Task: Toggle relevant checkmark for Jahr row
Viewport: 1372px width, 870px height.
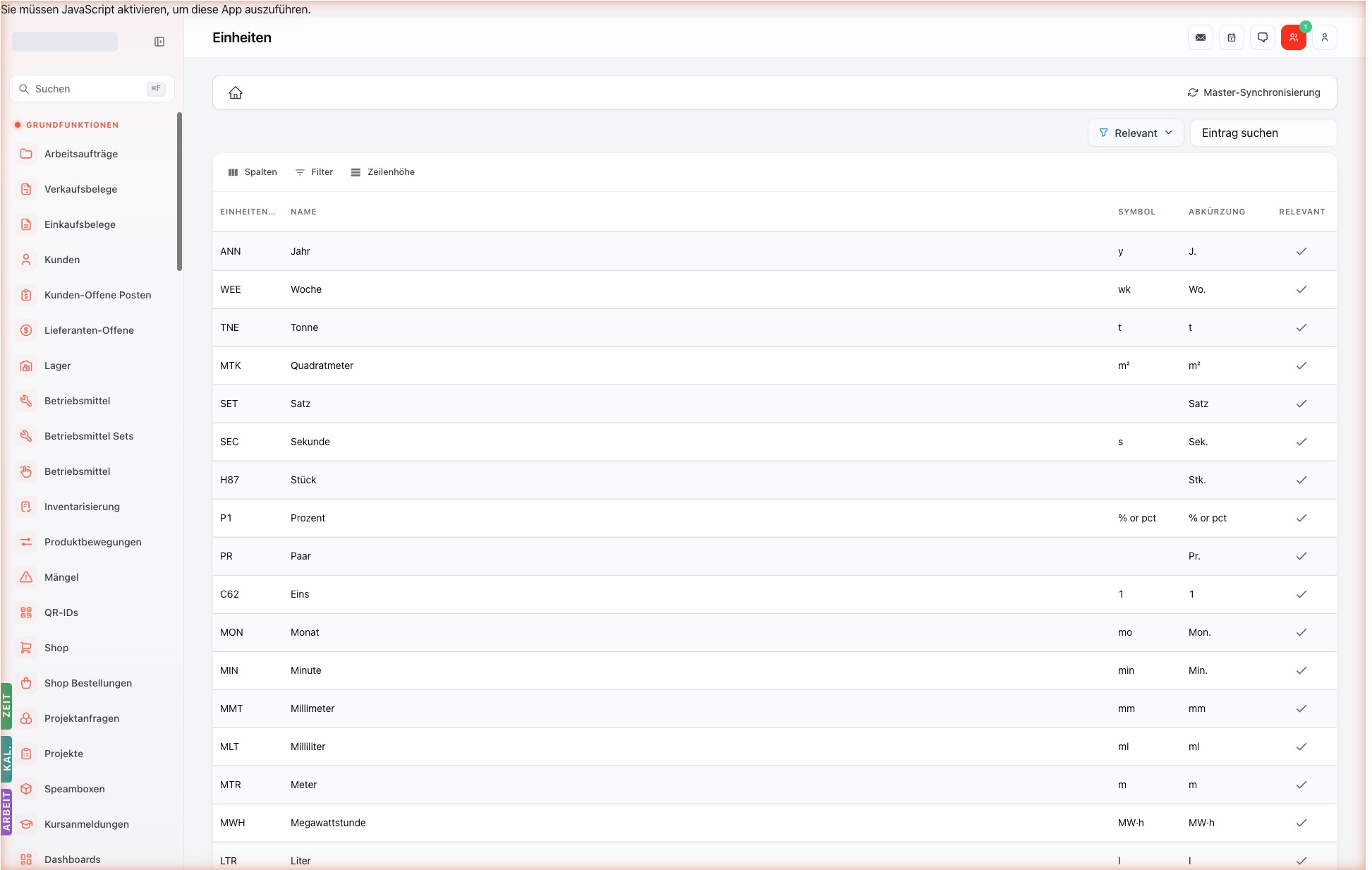Action: point(1301,251)
